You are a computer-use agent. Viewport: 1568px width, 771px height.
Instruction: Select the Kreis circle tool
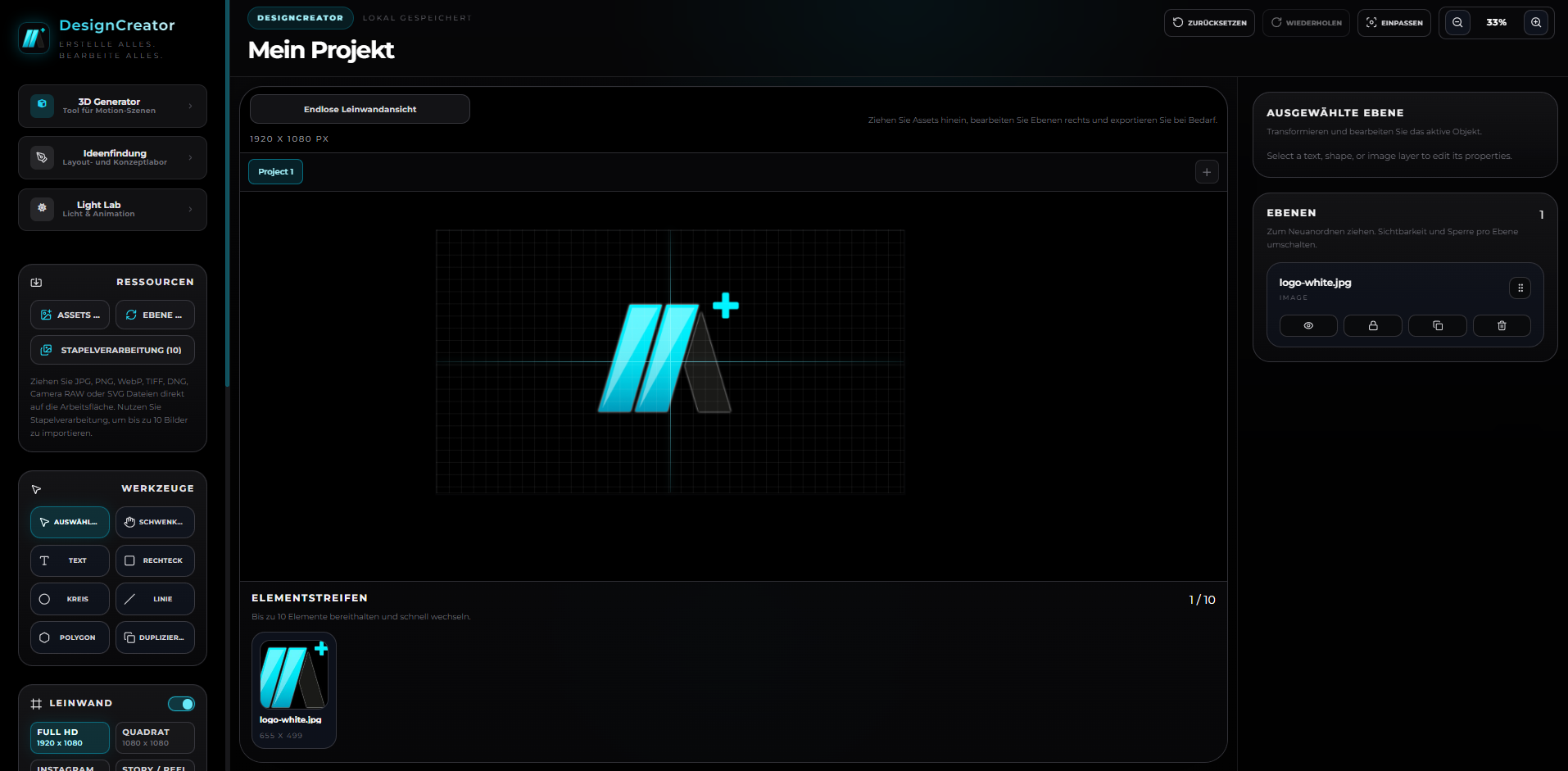tap(70, 599)
